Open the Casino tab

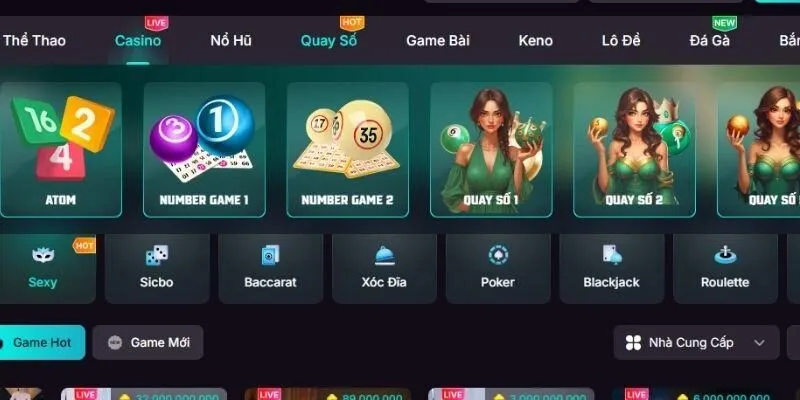[x=138, y=41]
